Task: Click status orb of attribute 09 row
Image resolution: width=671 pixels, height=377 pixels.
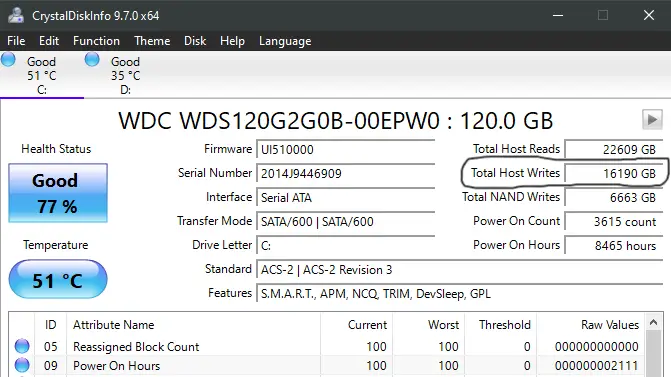Action: click(22, 365)
